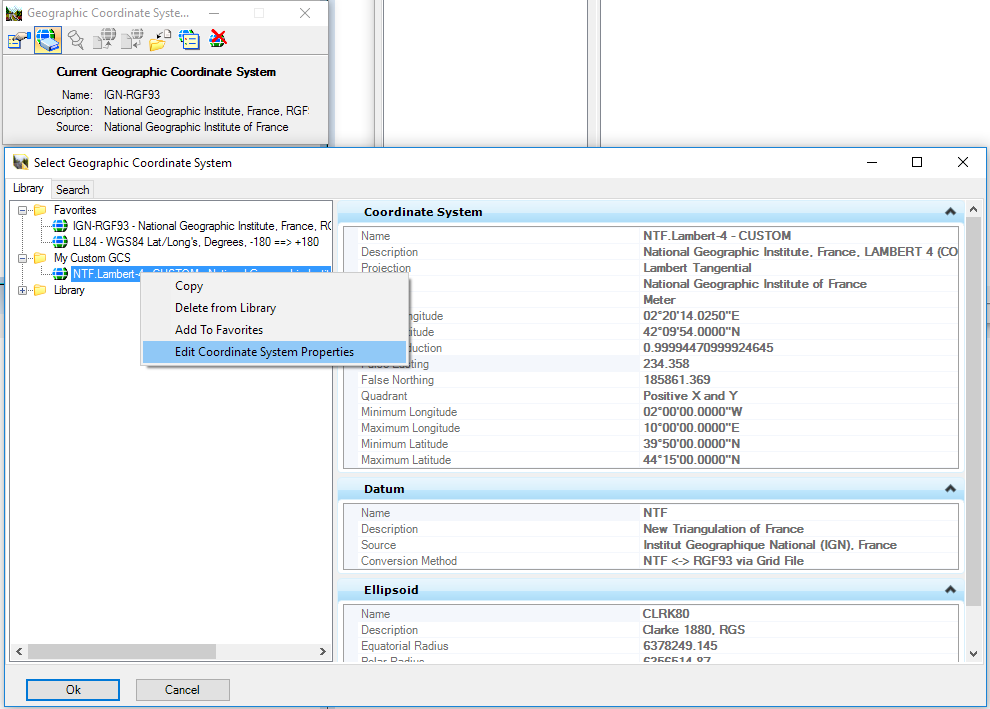Click grayed import-from-globe document icon
This screenshot has height=709, width=990.
[x=132, y=39]
